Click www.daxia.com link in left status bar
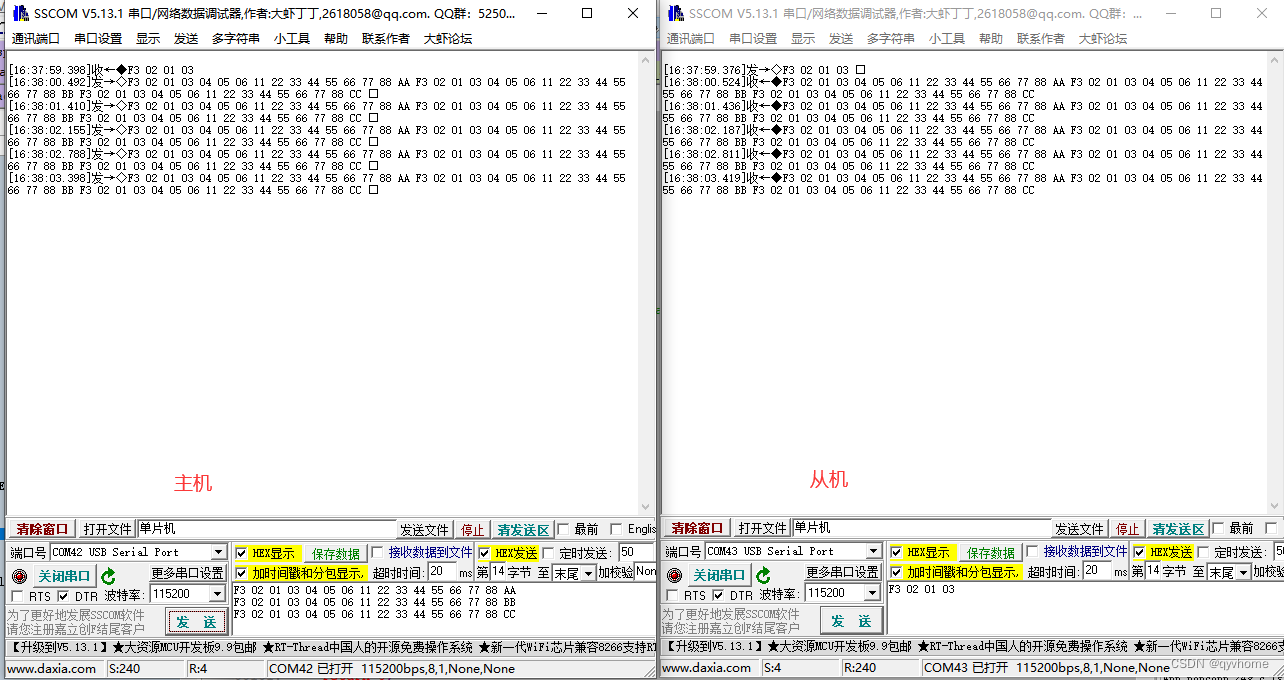Viewport: 1284px width, 680px height. 54,668
